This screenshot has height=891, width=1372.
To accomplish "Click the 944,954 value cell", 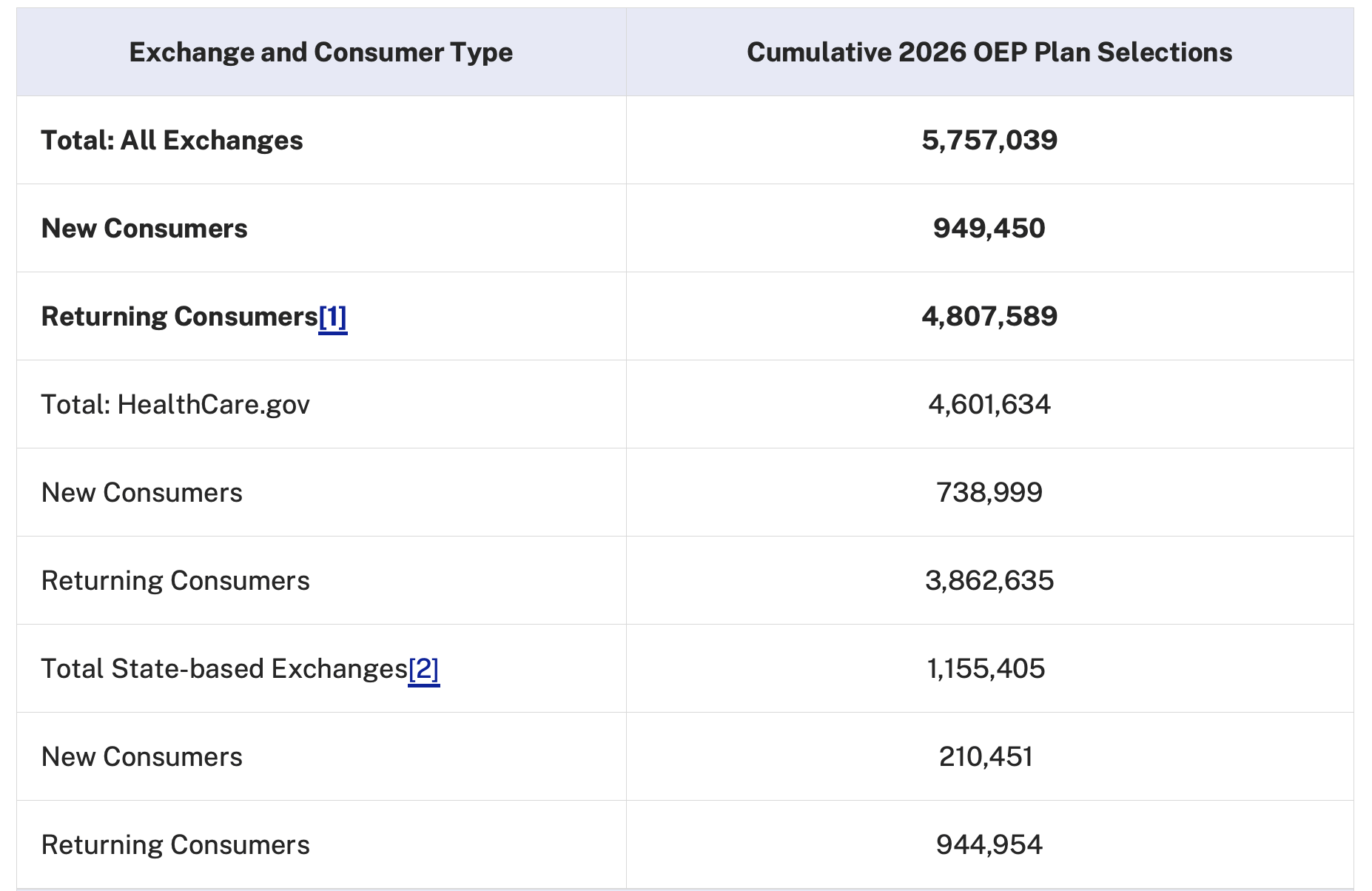I will click(x=989, y=845).
